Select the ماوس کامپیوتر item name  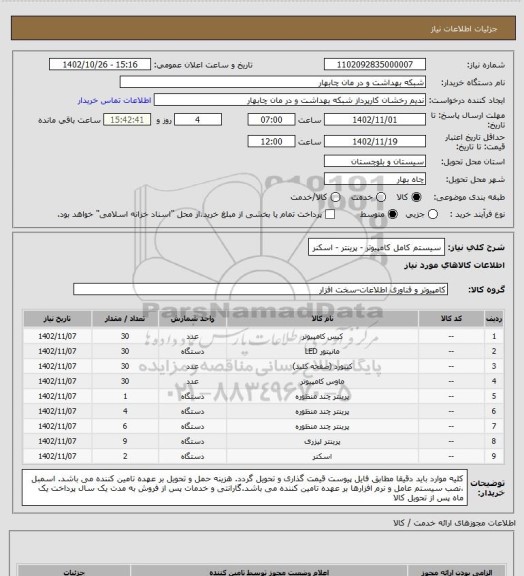coord(322,382)
